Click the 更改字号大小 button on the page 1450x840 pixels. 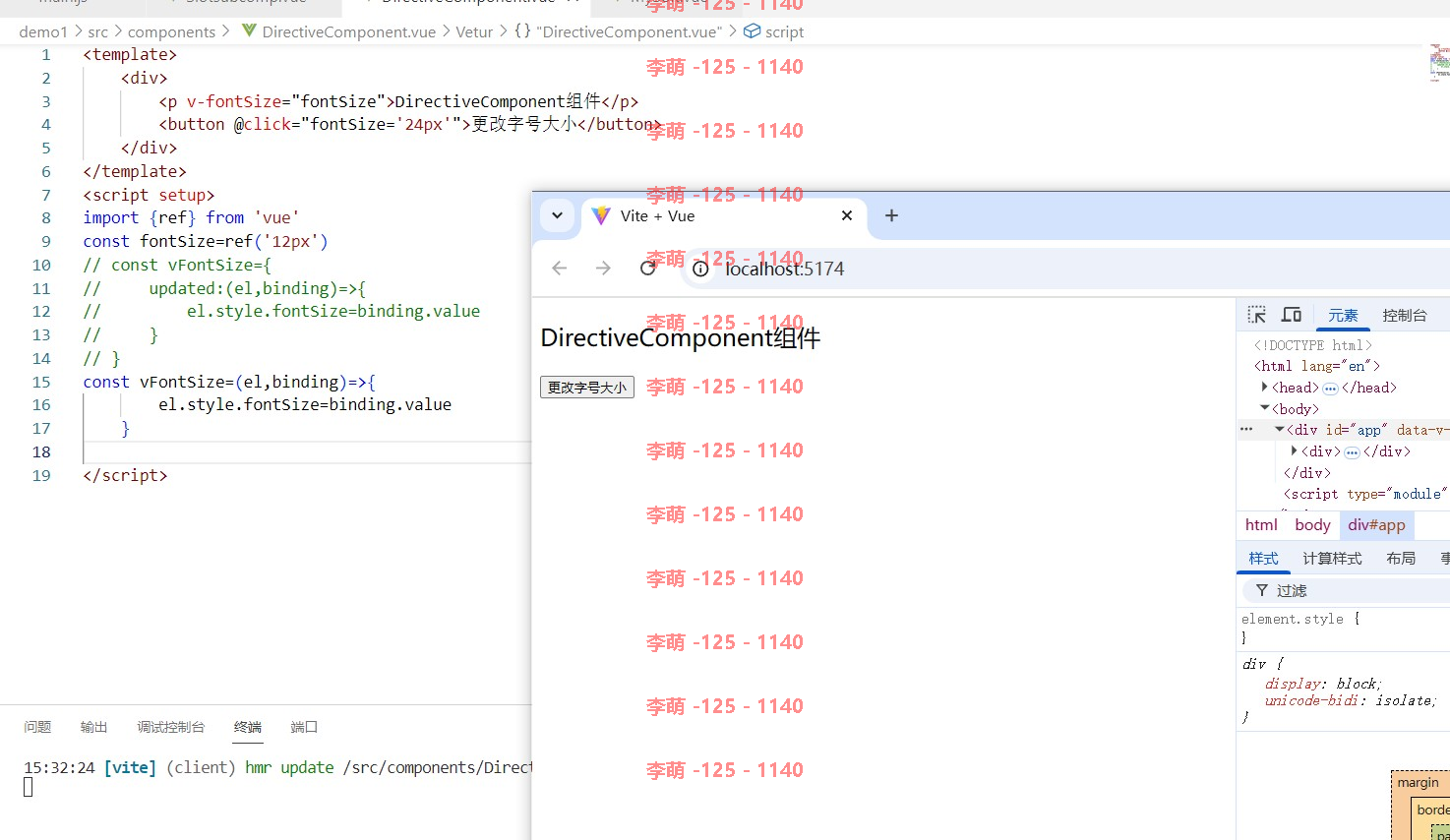tap(587, 388)
